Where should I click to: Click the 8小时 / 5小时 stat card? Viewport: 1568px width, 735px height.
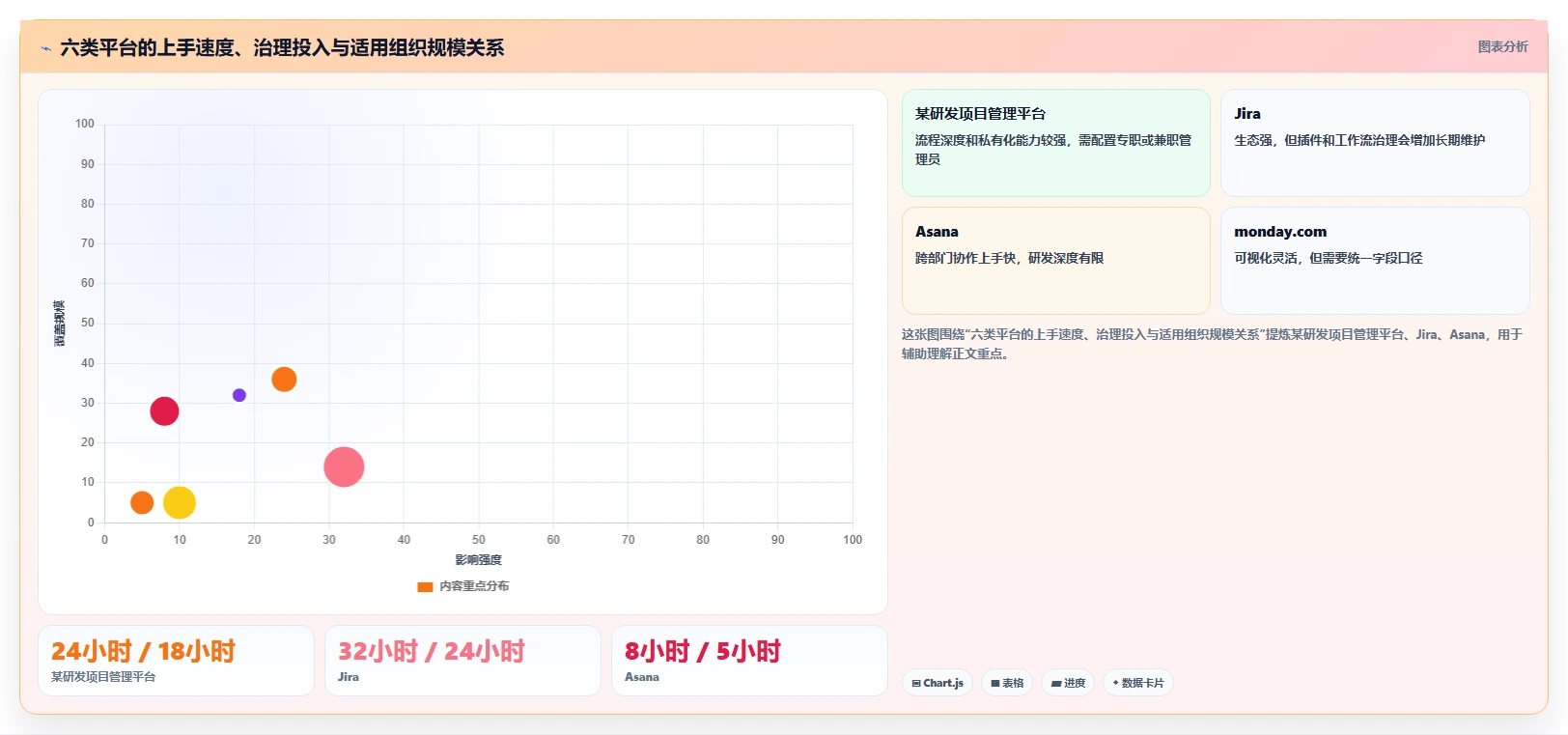click(749, 661)
